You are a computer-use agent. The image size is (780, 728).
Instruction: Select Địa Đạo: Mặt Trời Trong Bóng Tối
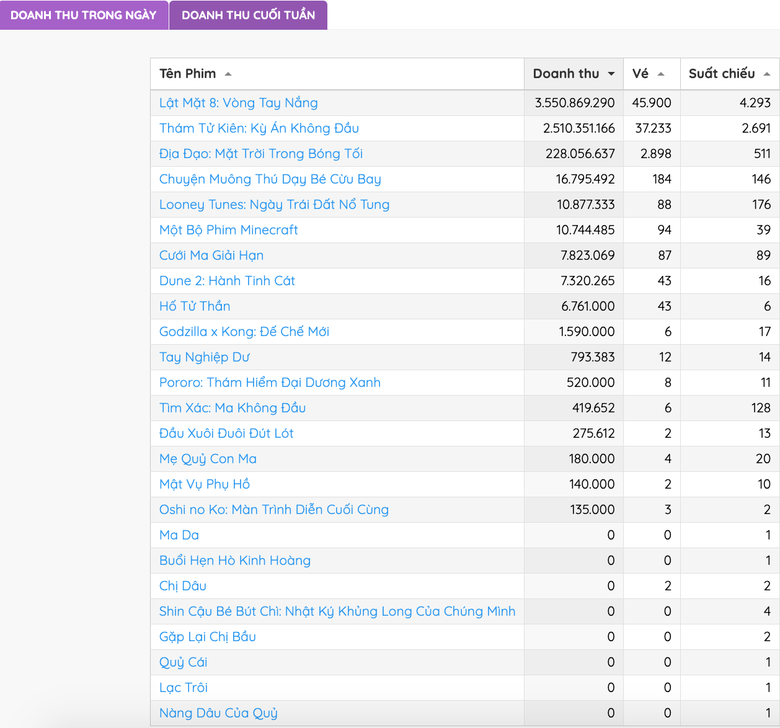pos(260,153)
